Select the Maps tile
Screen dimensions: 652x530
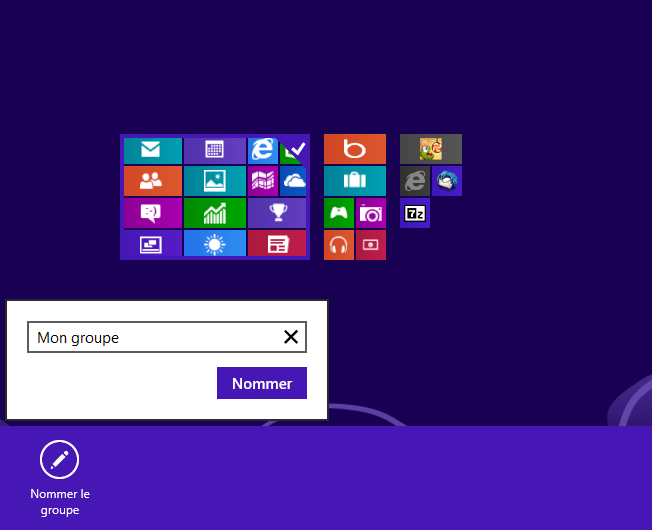point(263,181)
